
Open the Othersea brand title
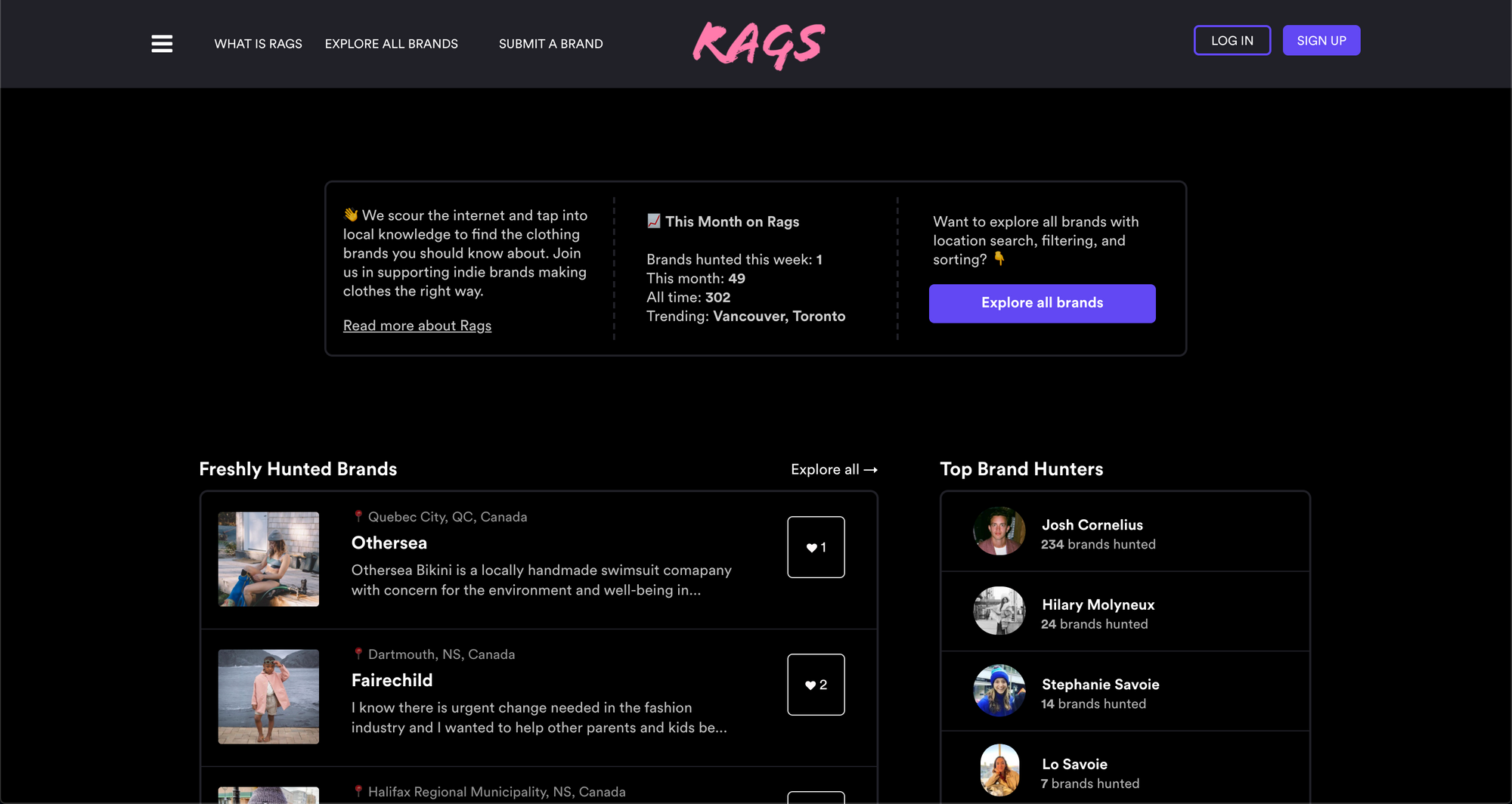(389, 543)
